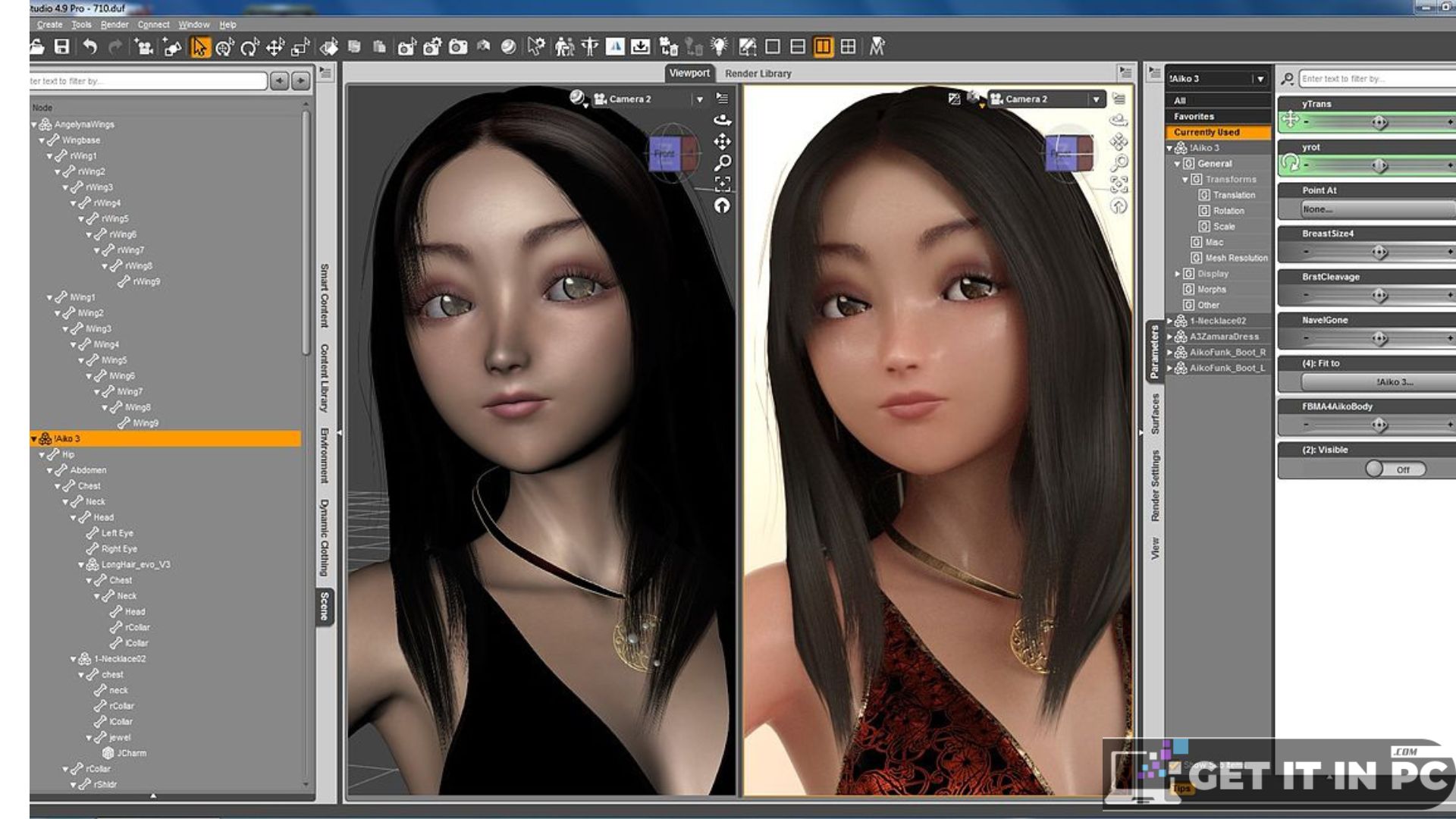1456x819 pixels.
Task: Click the Redo arrow icon
Action: [x=115, y=47]
